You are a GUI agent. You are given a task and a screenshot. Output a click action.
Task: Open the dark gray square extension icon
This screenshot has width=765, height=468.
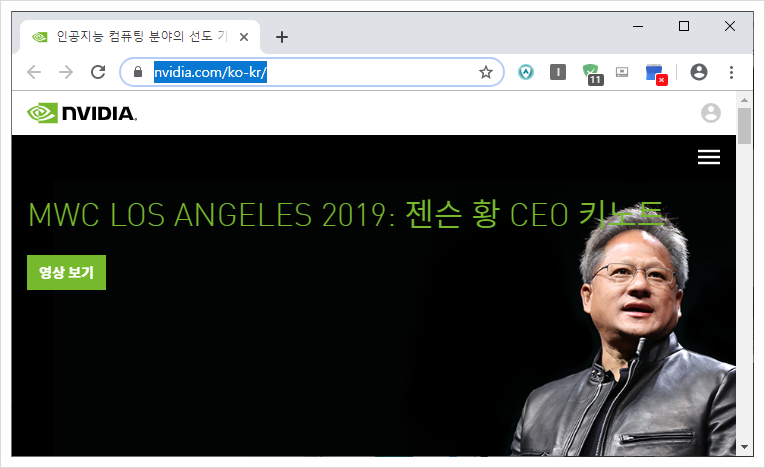(558, 72)
